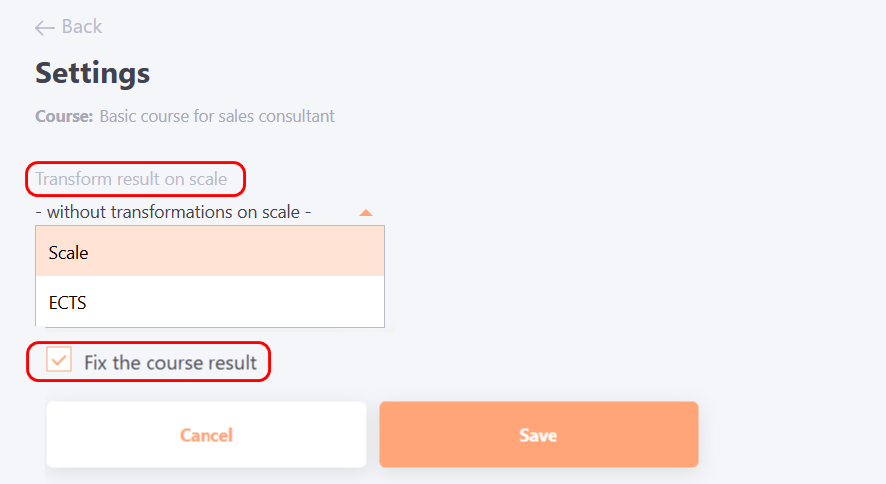Click the checkmark in the checkbox

(x=59, y=360)
